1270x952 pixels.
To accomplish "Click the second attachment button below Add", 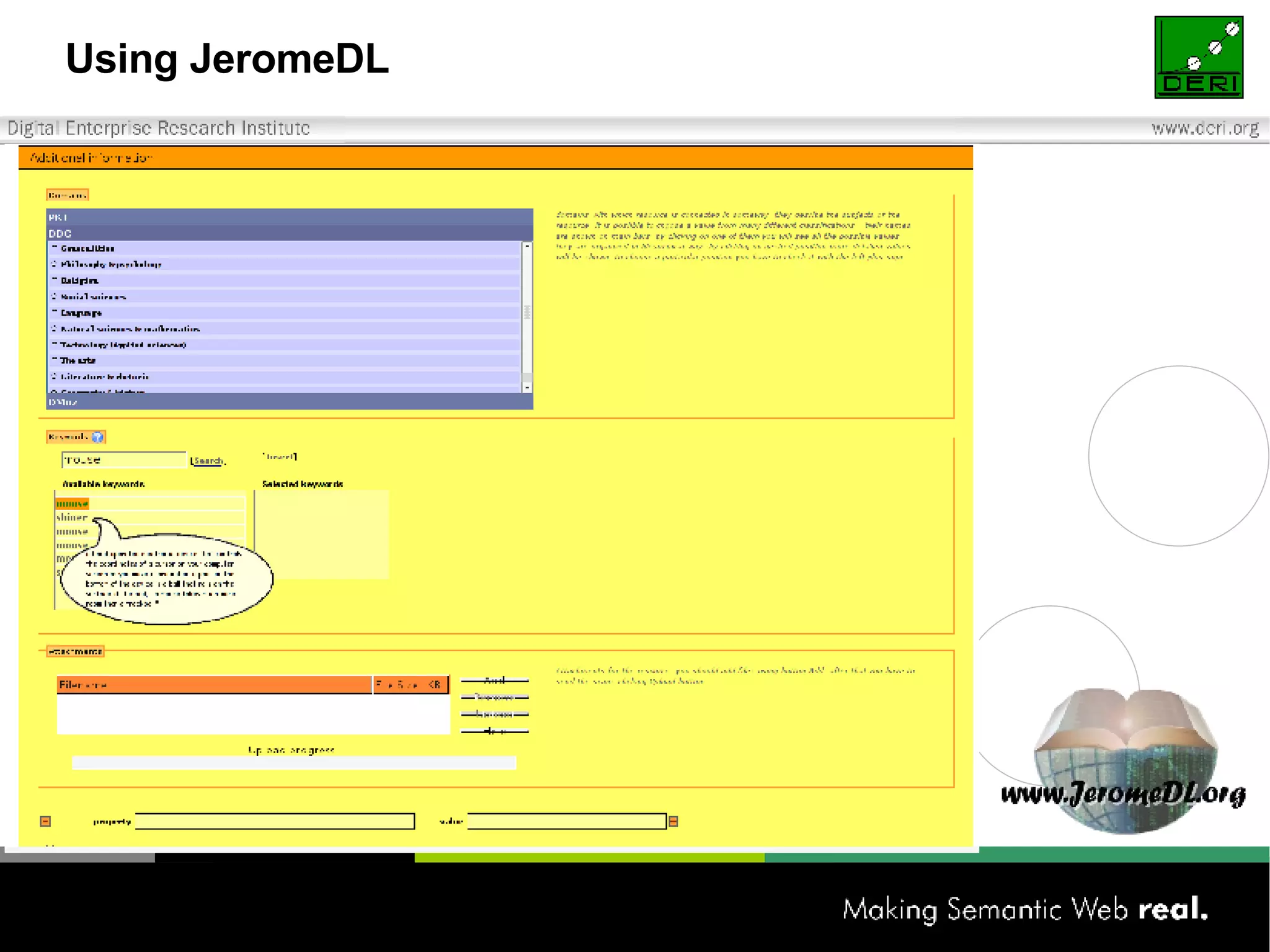I will click(x=495, y=697).
